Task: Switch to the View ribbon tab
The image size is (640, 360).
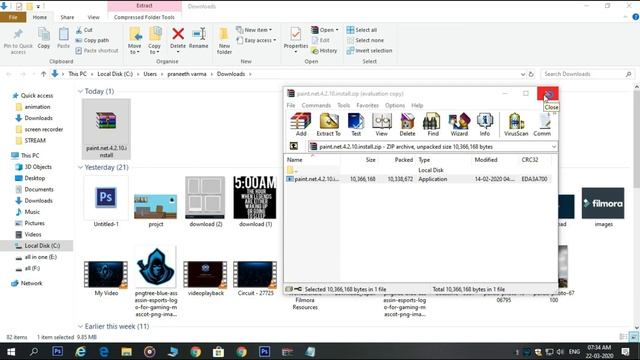Action: coord(93,17)
